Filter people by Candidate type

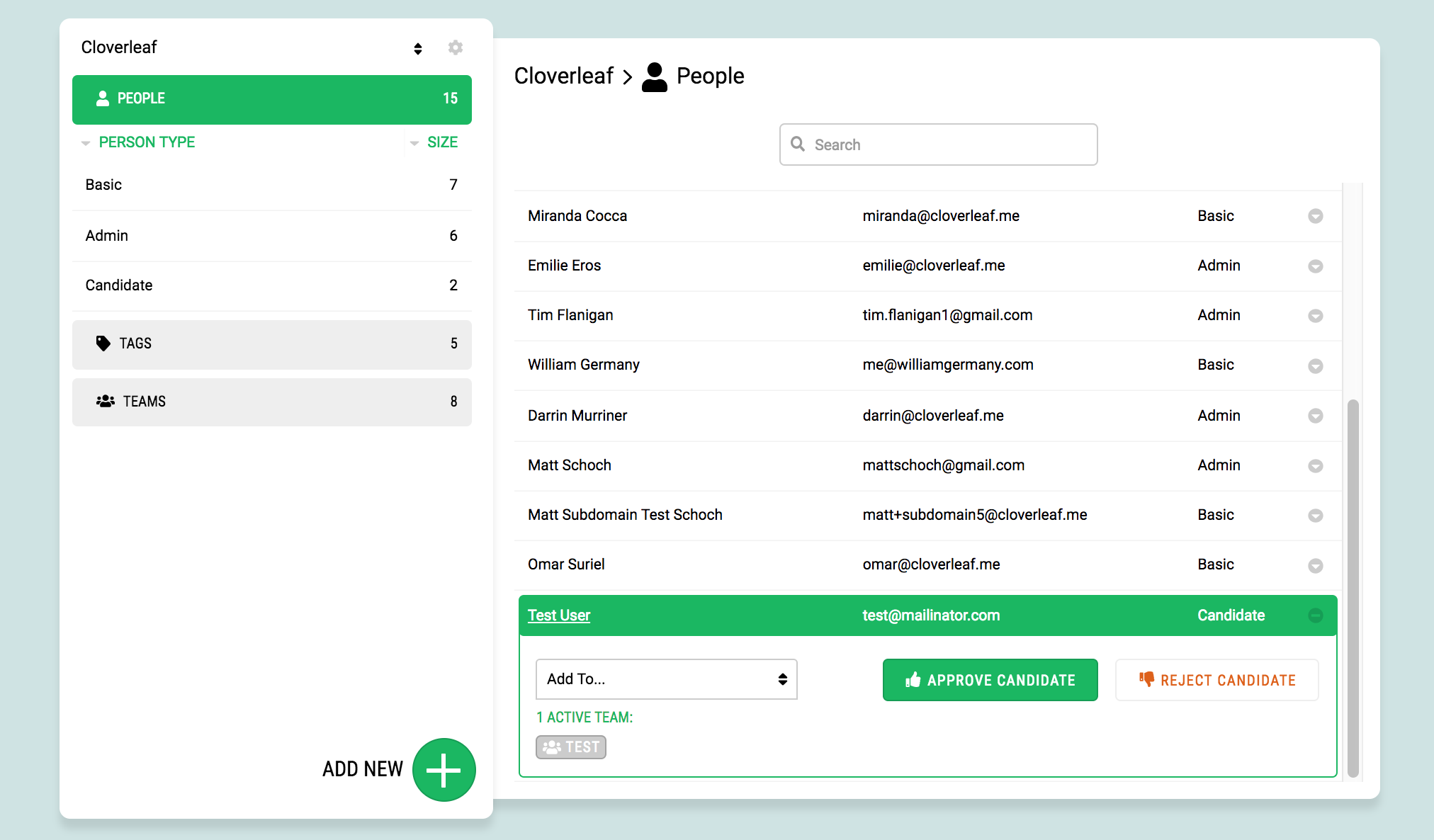pos(272,285)
